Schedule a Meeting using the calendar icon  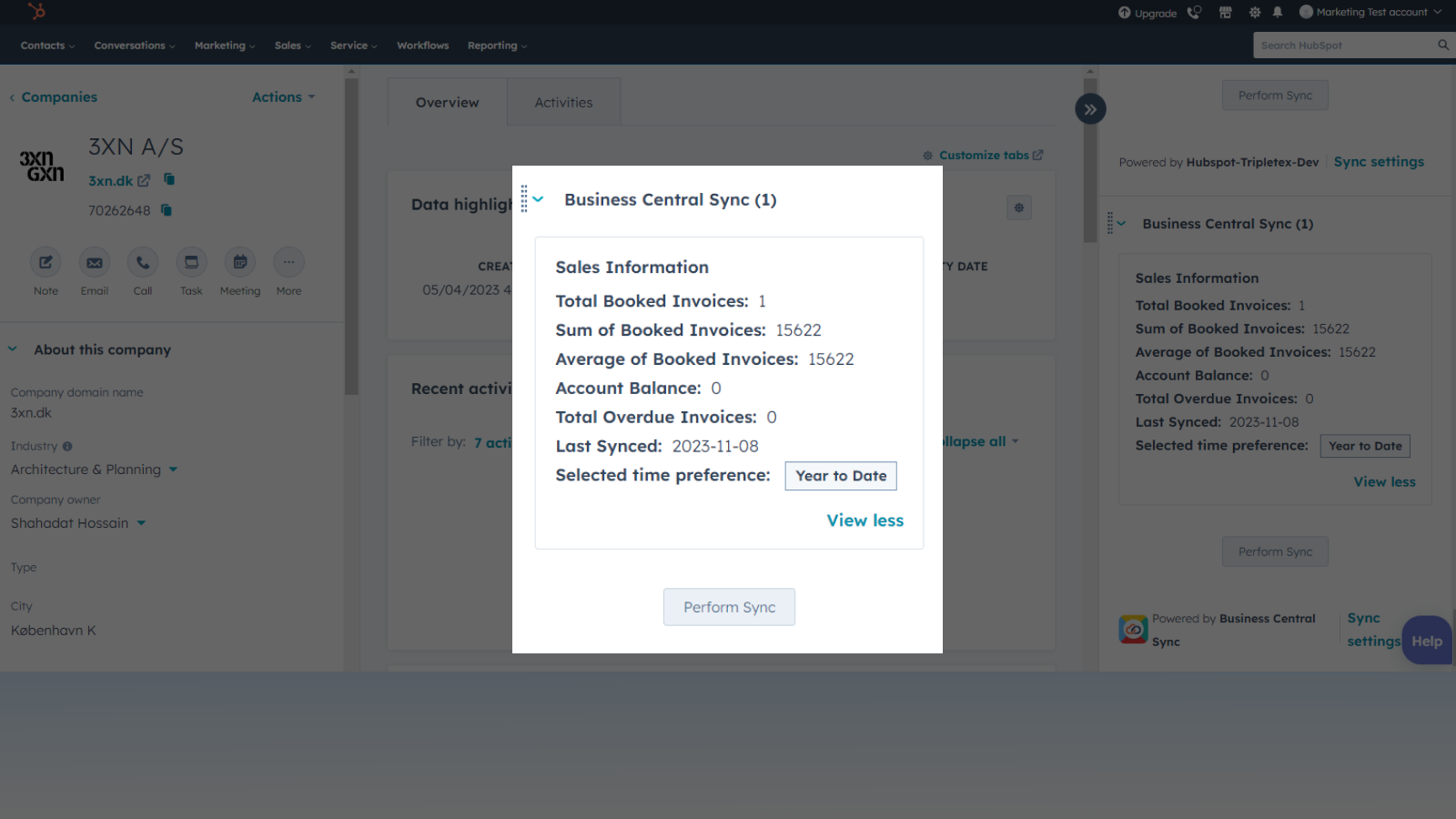pyautogui.click(x=239, y=263)
